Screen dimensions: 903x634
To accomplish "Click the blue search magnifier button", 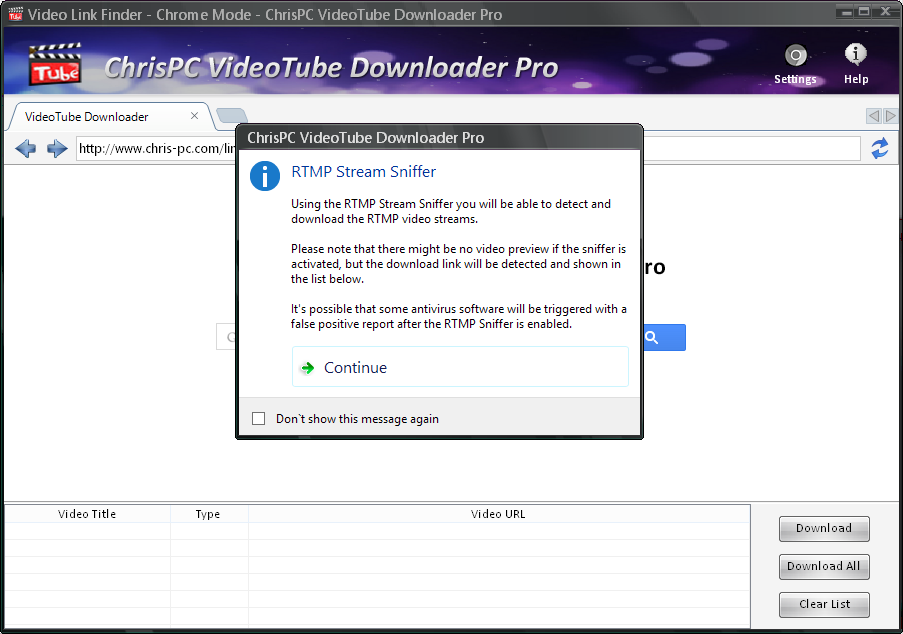I will [x=663, y=337].
